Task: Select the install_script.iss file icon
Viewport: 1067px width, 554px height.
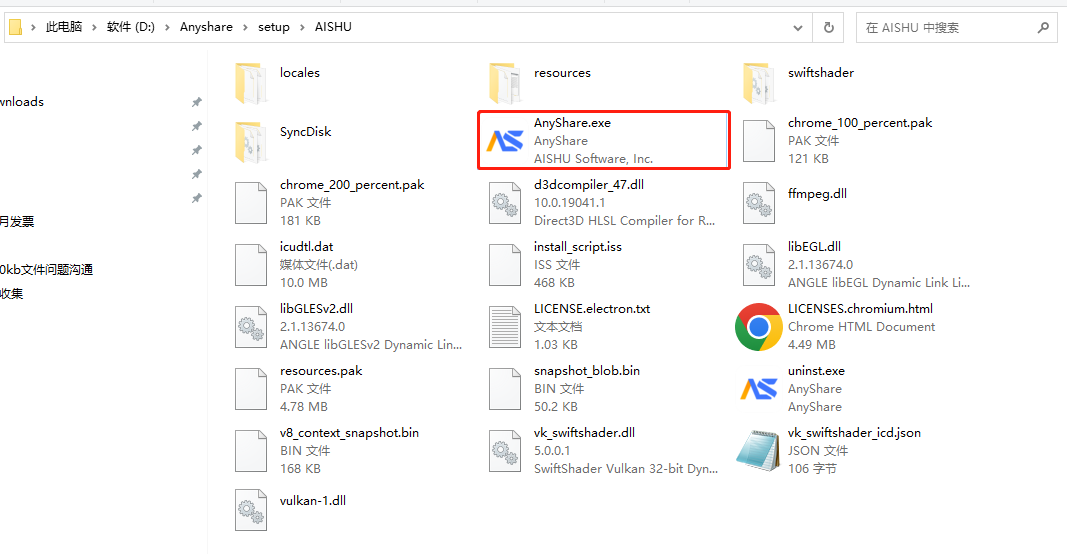Action: click(x=505, y=265)
